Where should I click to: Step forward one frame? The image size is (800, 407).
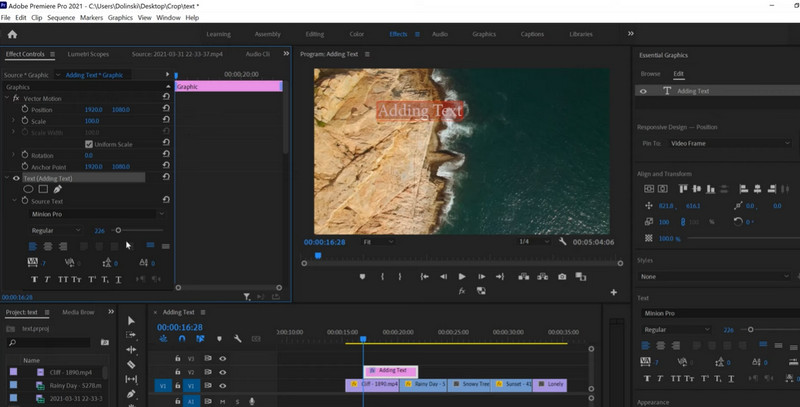(x=481, y=276)
